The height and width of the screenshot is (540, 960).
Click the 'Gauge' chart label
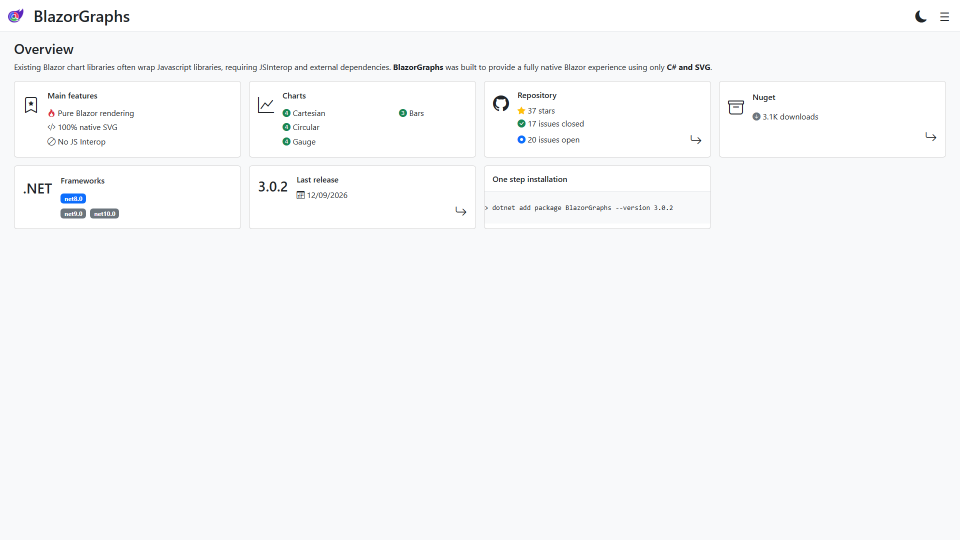point(304,142)
